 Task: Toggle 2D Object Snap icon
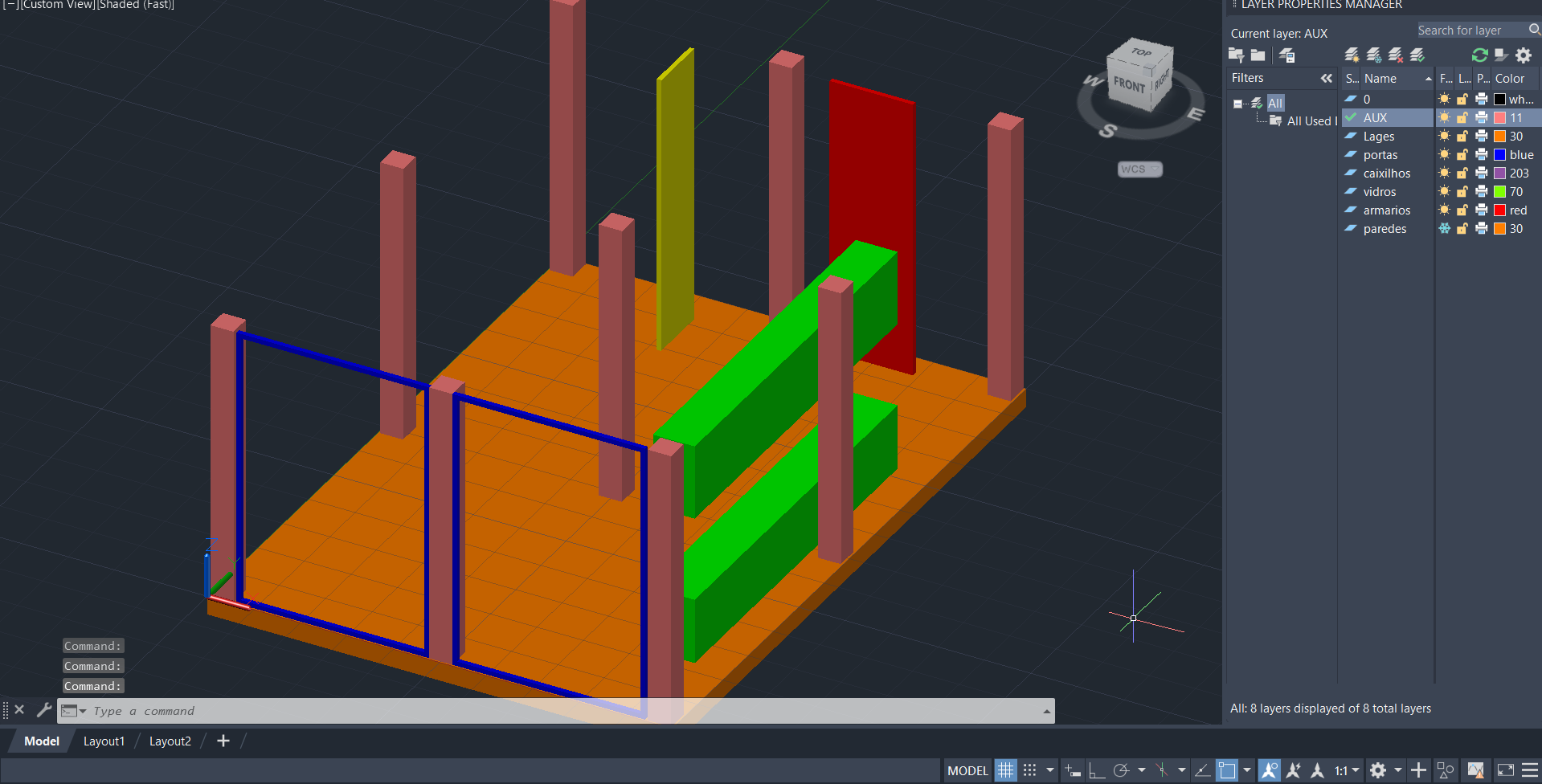click(1227, 770)
